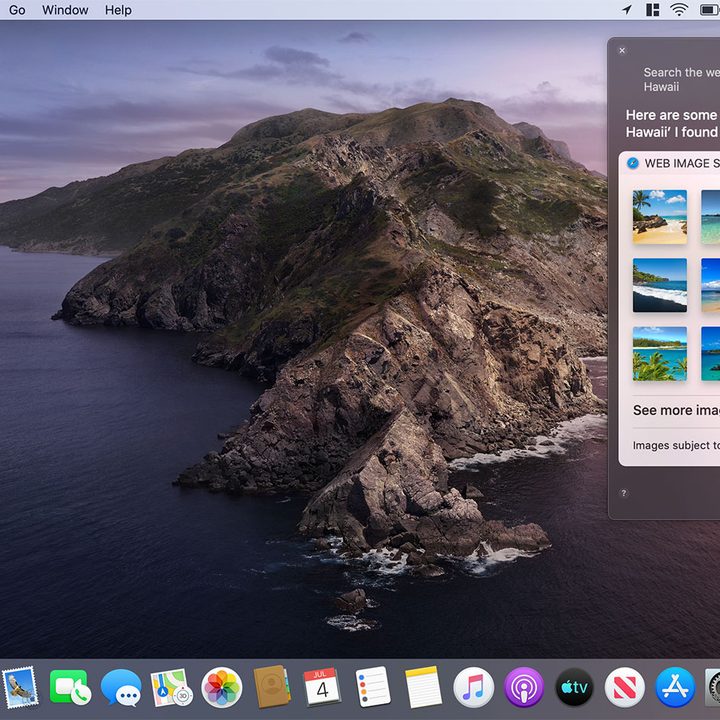720x720 pixels.
Task: Open the palm tree beach thumbnail
Action: point(660,217)
